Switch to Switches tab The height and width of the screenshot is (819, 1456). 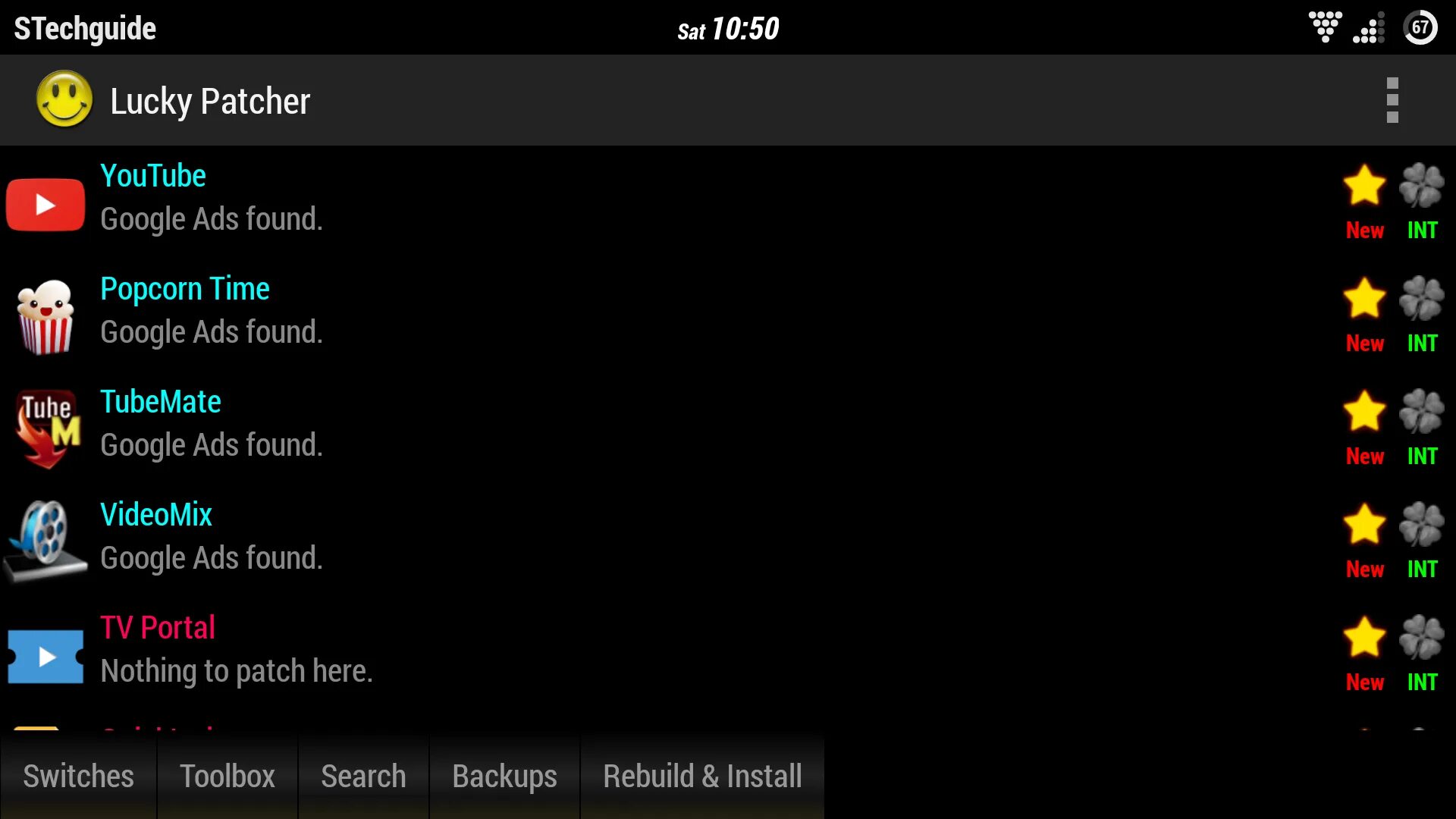(78, 775)
